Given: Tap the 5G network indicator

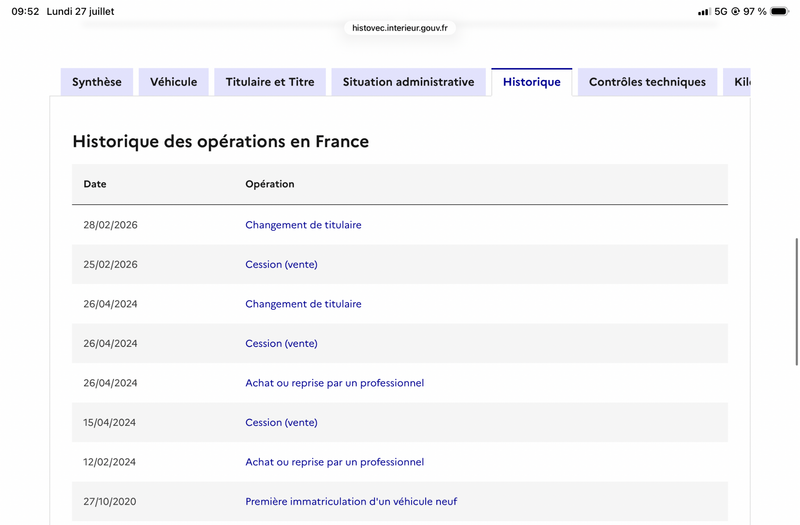Looking at the screenshot, I should click(x=721, y=11).
